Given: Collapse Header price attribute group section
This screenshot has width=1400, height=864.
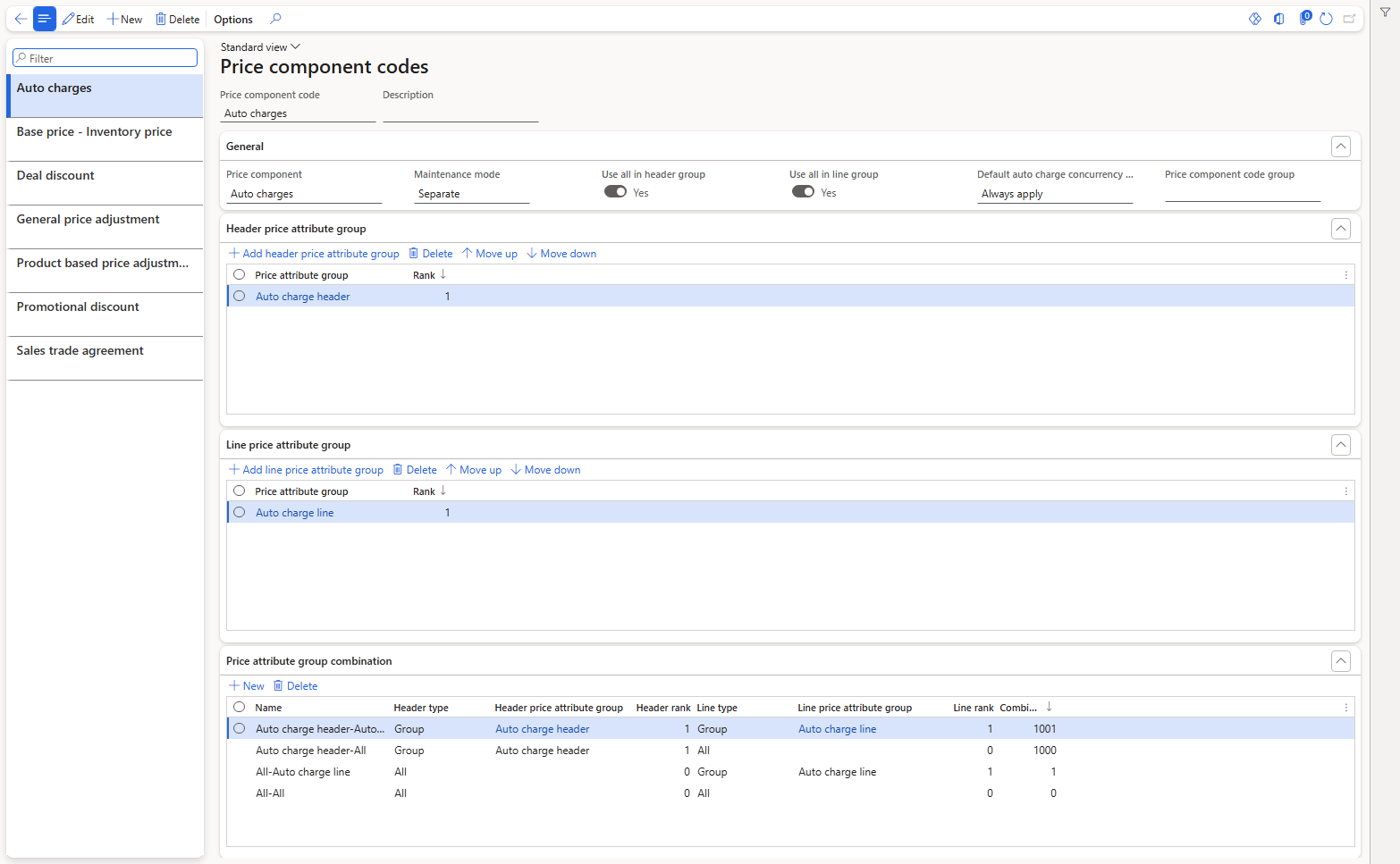Looking at the screenshot, I should point(1340,229).
